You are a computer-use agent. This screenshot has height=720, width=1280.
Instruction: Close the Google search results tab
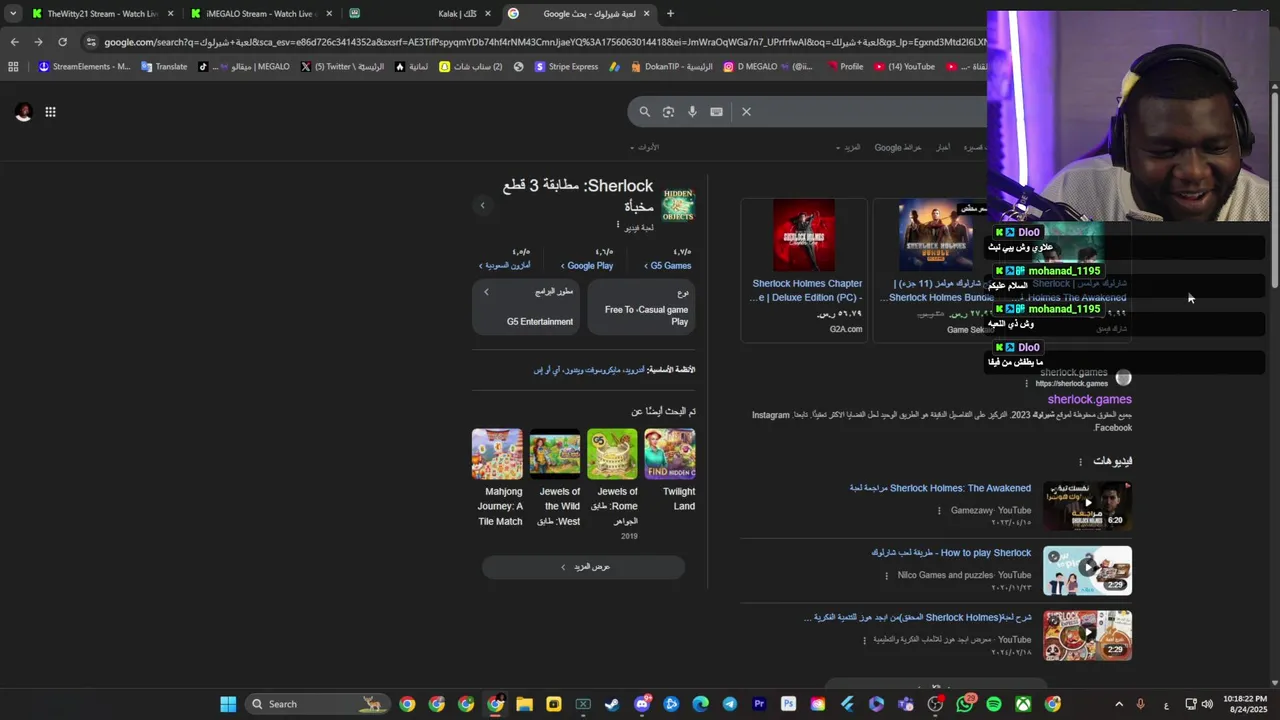coord(646,14)
